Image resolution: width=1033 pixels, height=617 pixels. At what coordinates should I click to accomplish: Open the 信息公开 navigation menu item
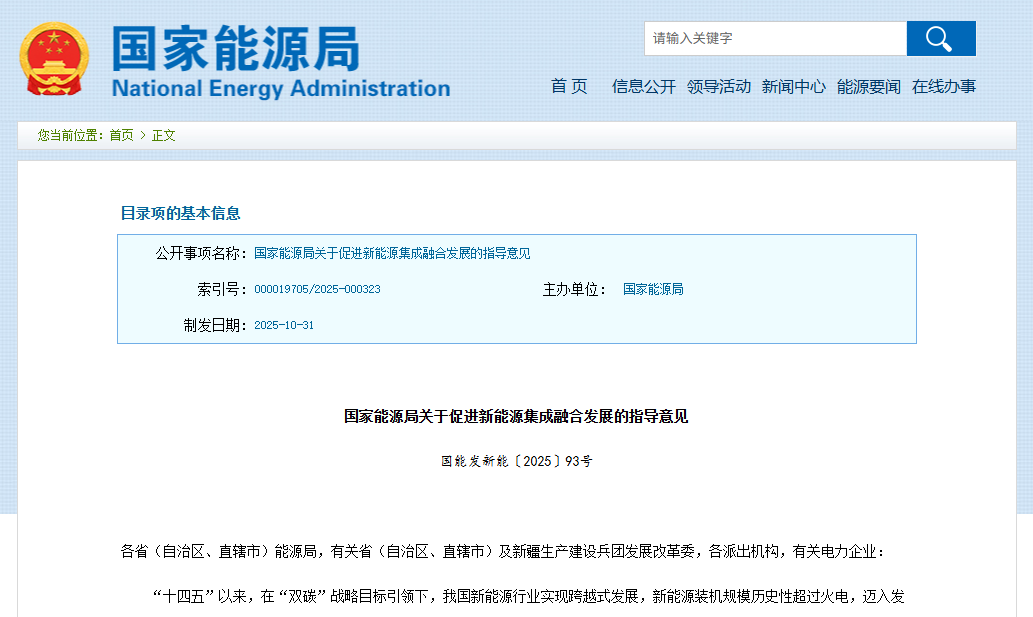643,87
